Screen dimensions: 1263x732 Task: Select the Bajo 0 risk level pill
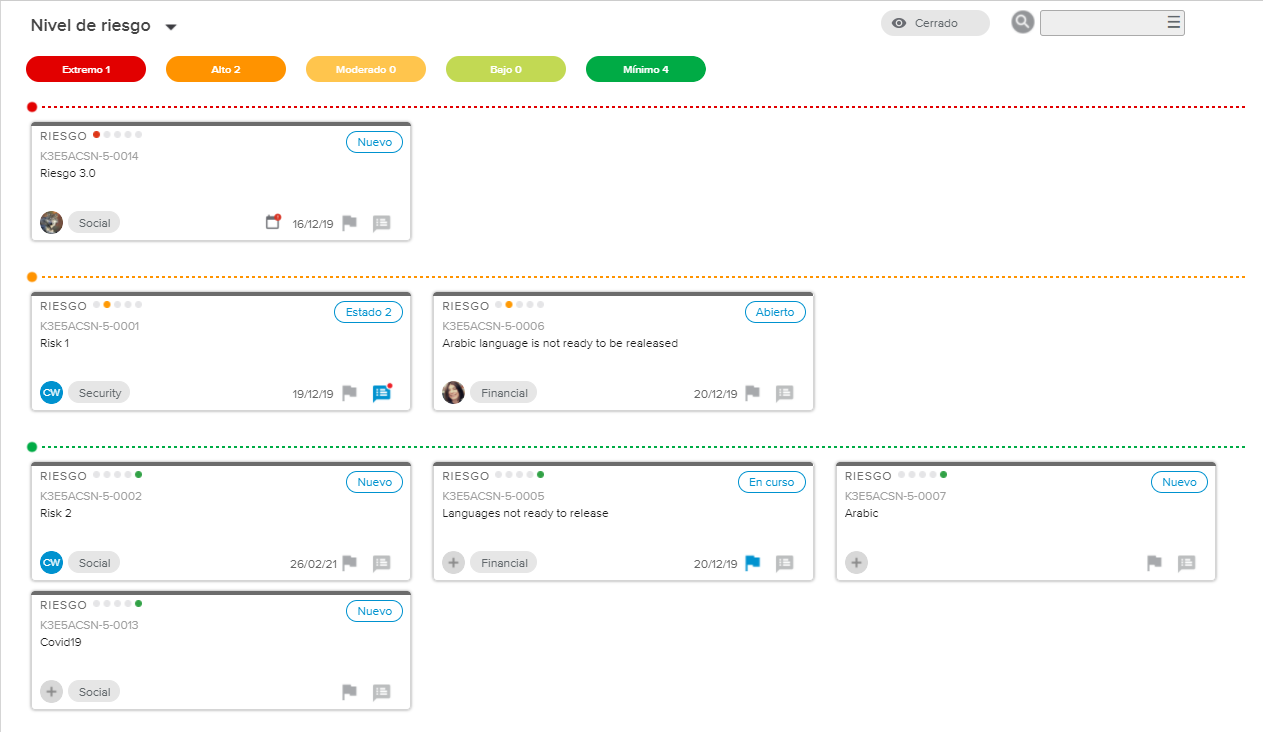pos(505,69)
